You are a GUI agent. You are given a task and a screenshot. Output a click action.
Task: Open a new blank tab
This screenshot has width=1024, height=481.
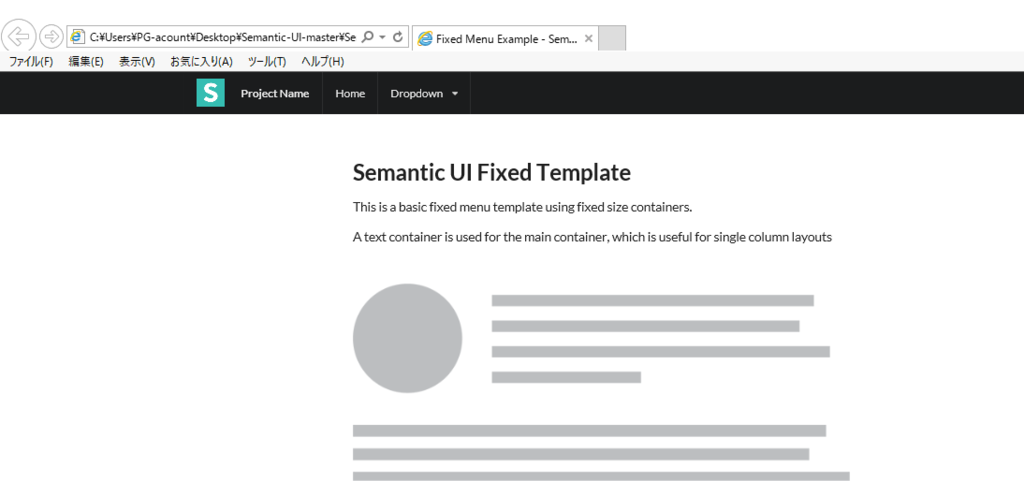612,38
